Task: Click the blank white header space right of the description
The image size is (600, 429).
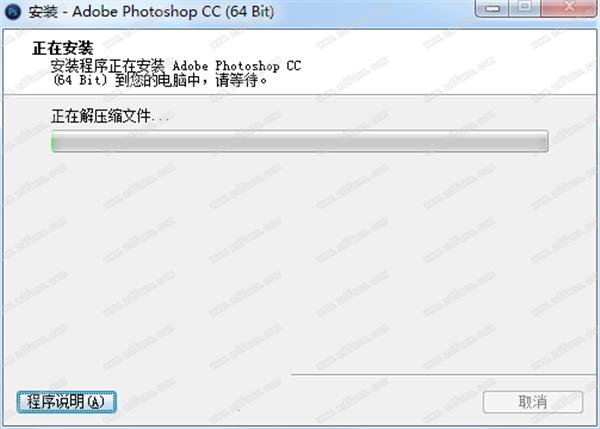Action: tap(448, 63)
